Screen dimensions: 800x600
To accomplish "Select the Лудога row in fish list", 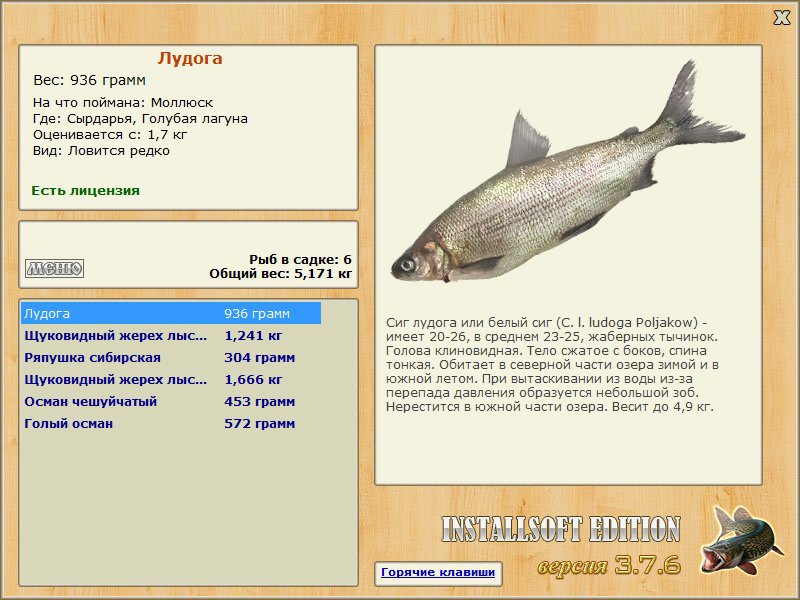I will tap(171, 313).
